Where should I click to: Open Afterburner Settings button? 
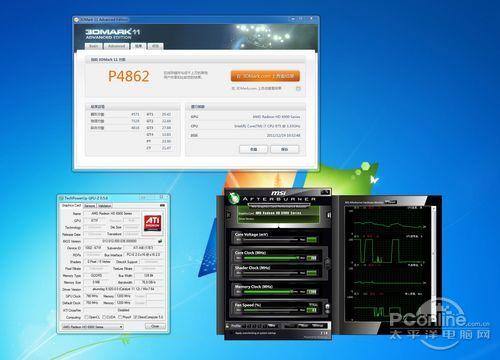(x=318, y=325)
